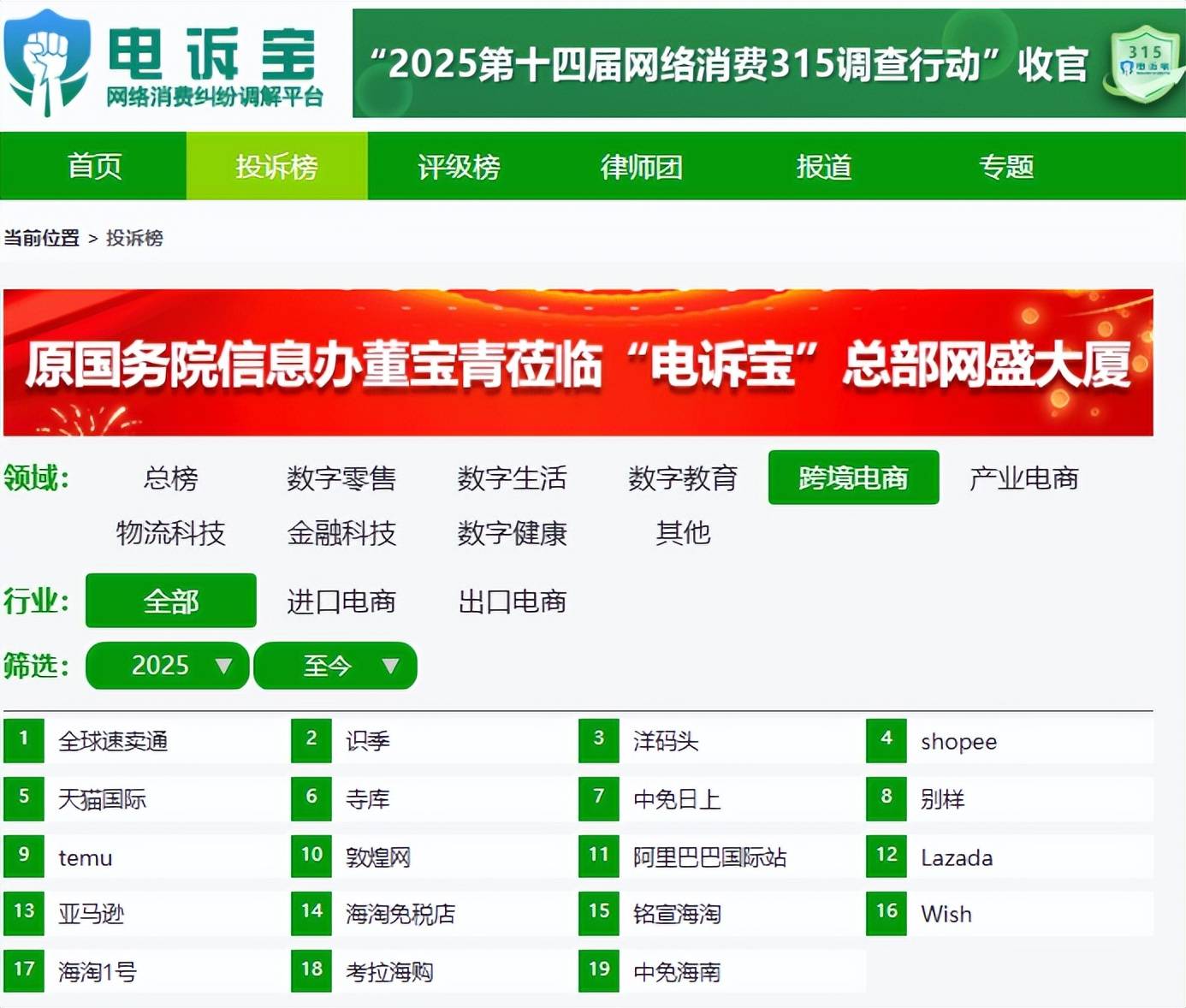Click the 投诉榜 breadcrumb link
1186x1008 pixels.
click(x=134, y=238)
